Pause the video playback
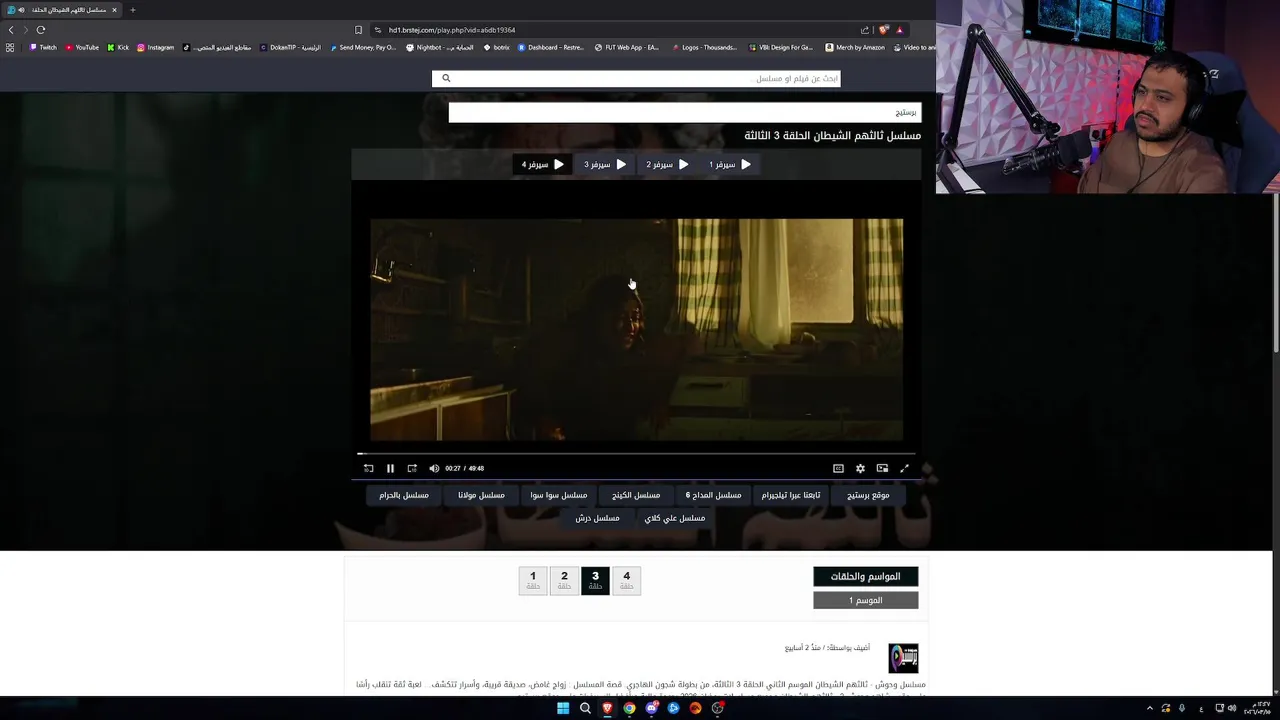Image resolution: width=1280 pixels, height=720 pixels. pos(390,468)
